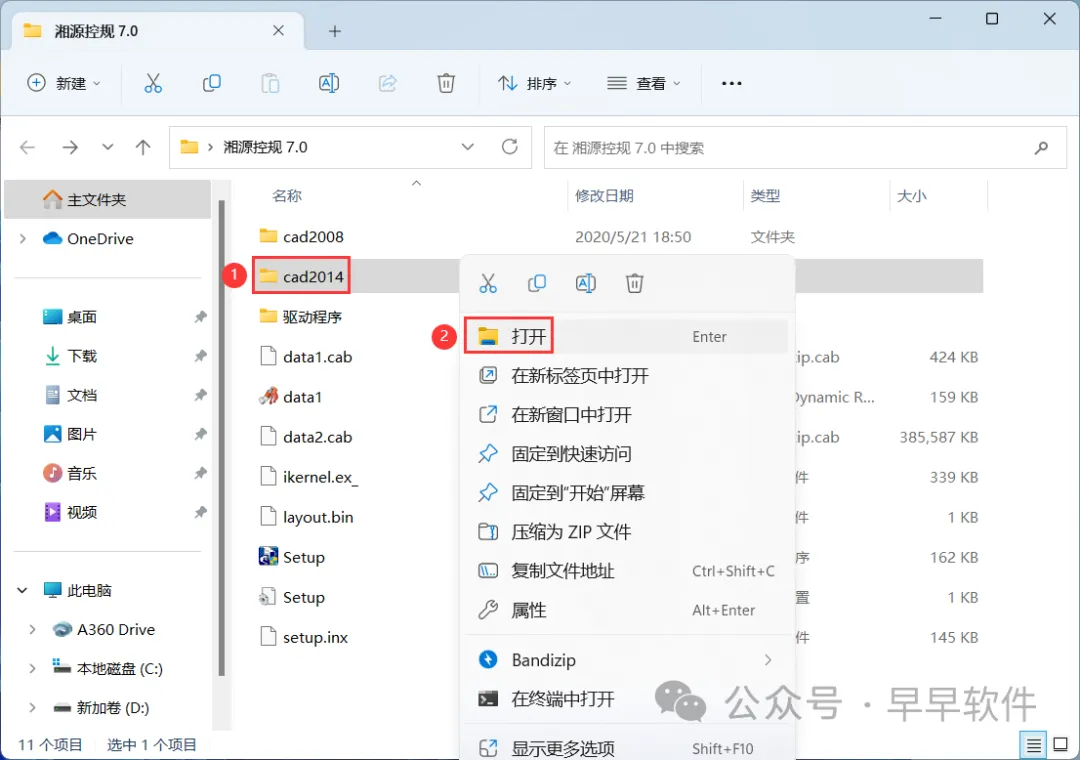Viewport: 1080px width, 760px height.
Task: Expand 新加卷 (D:) tree node
Action: 32,708
